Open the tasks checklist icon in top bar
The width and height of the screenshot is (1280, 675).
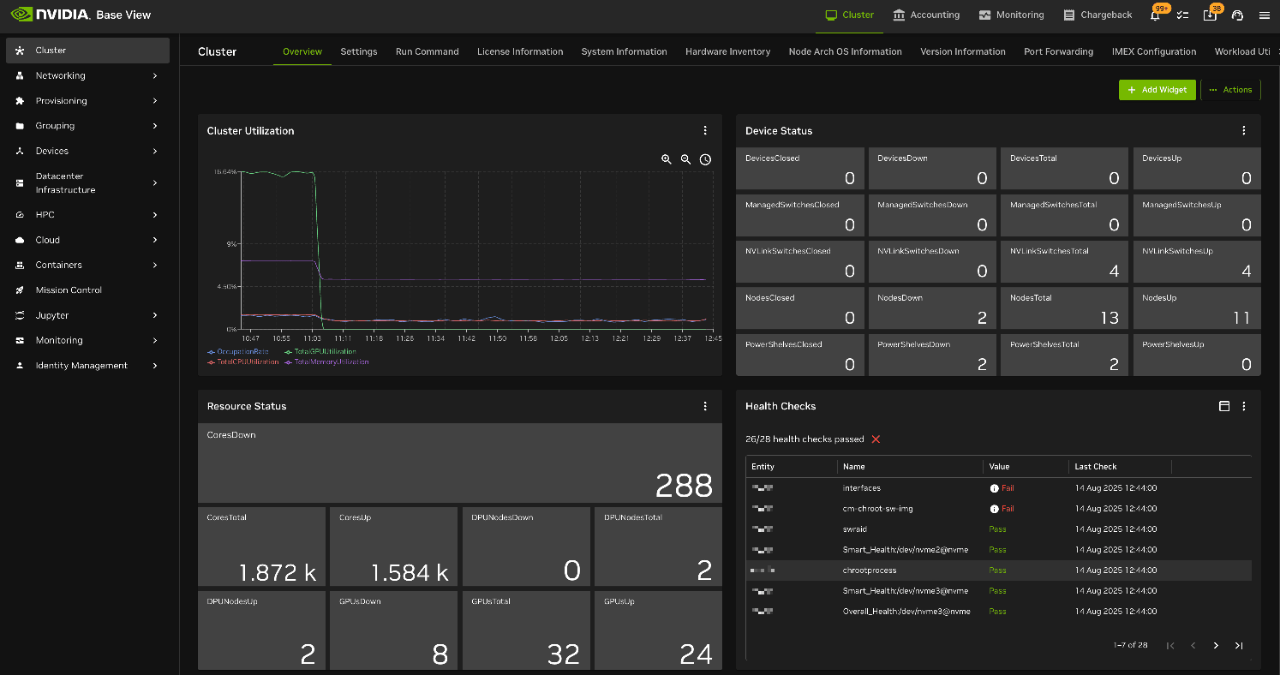click(x=1184, y=15)
